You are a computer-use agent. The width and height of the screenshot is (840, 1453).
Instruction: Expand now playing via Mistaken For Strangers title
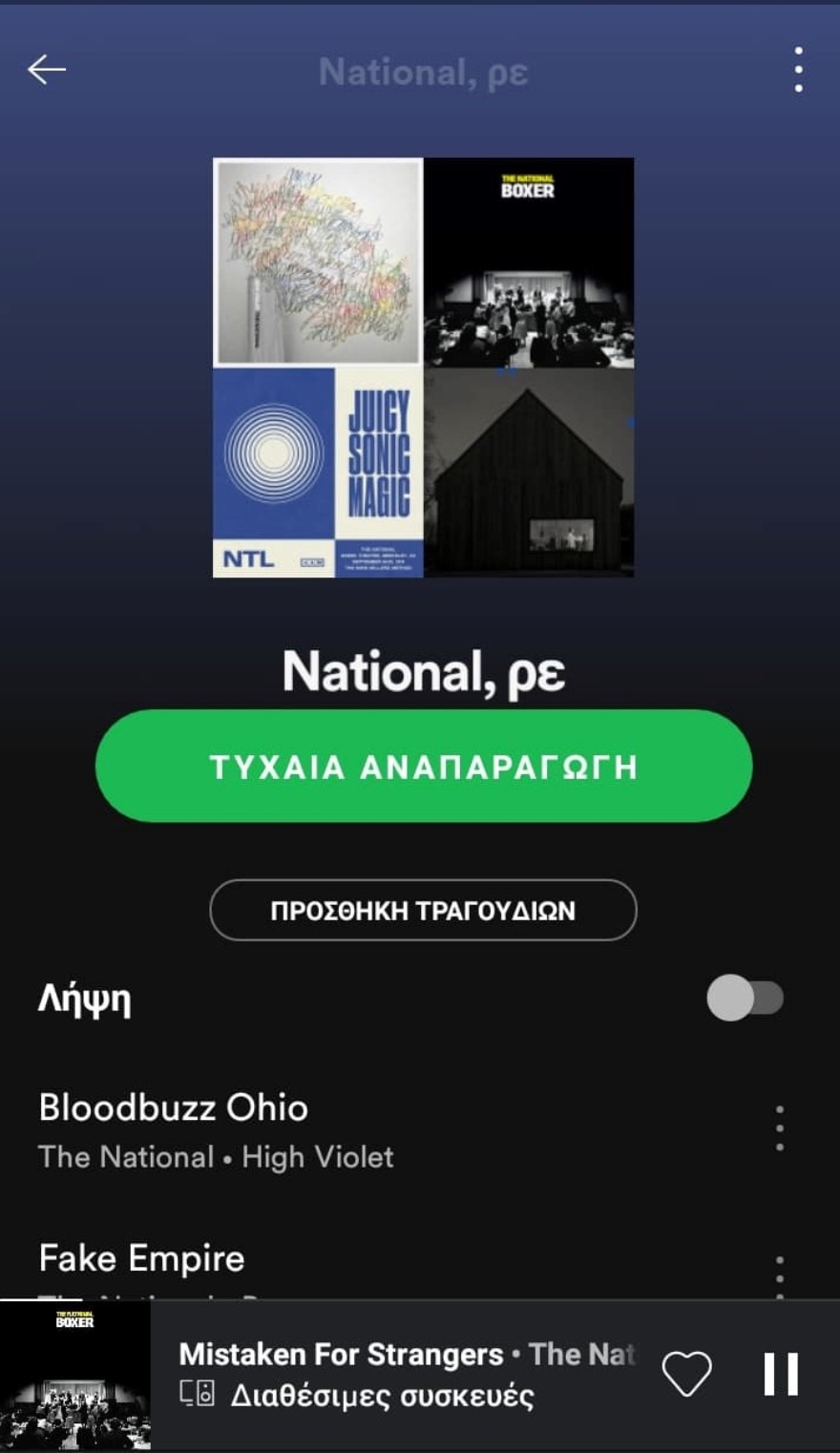[x=341, y=1354]
